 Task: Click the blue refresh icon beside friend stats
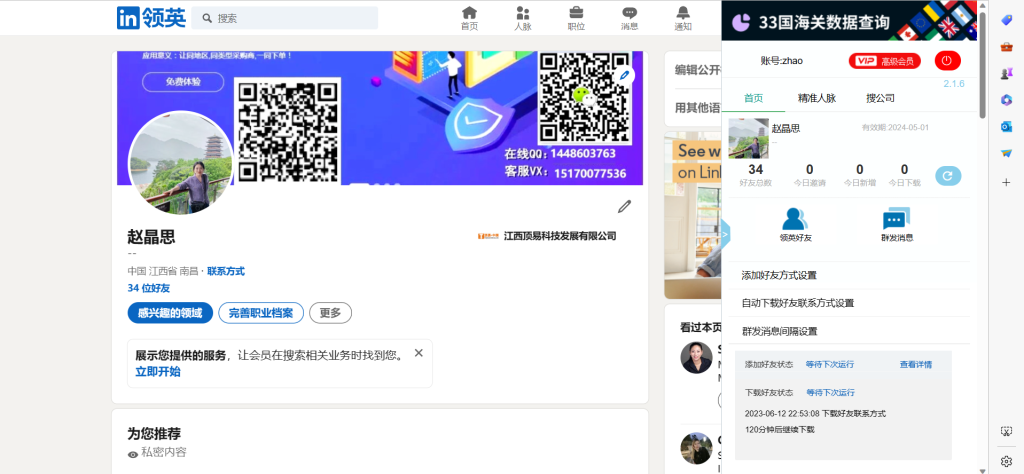point(948,176)
